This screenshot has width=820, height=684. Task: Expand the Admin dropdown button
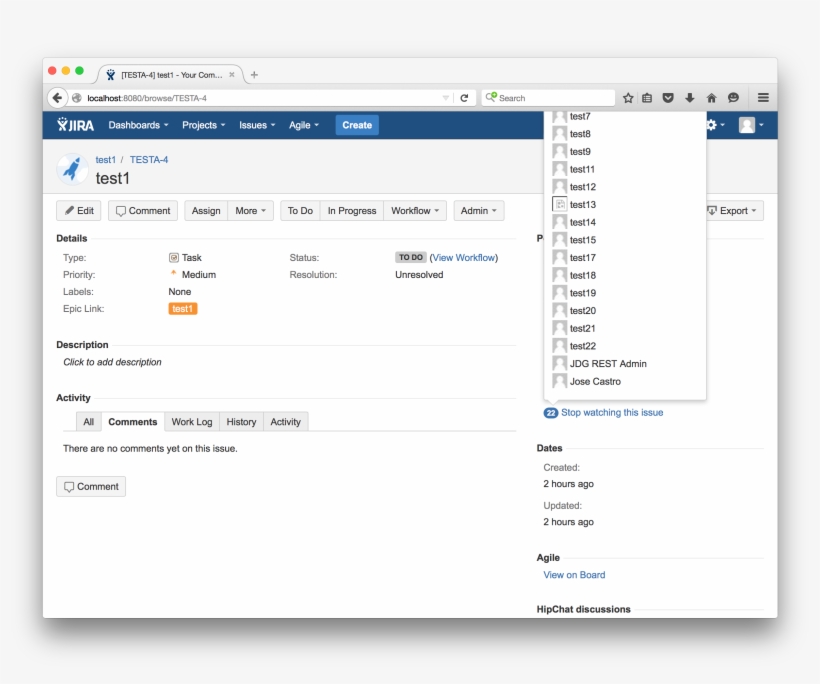(x=479, y=211)
